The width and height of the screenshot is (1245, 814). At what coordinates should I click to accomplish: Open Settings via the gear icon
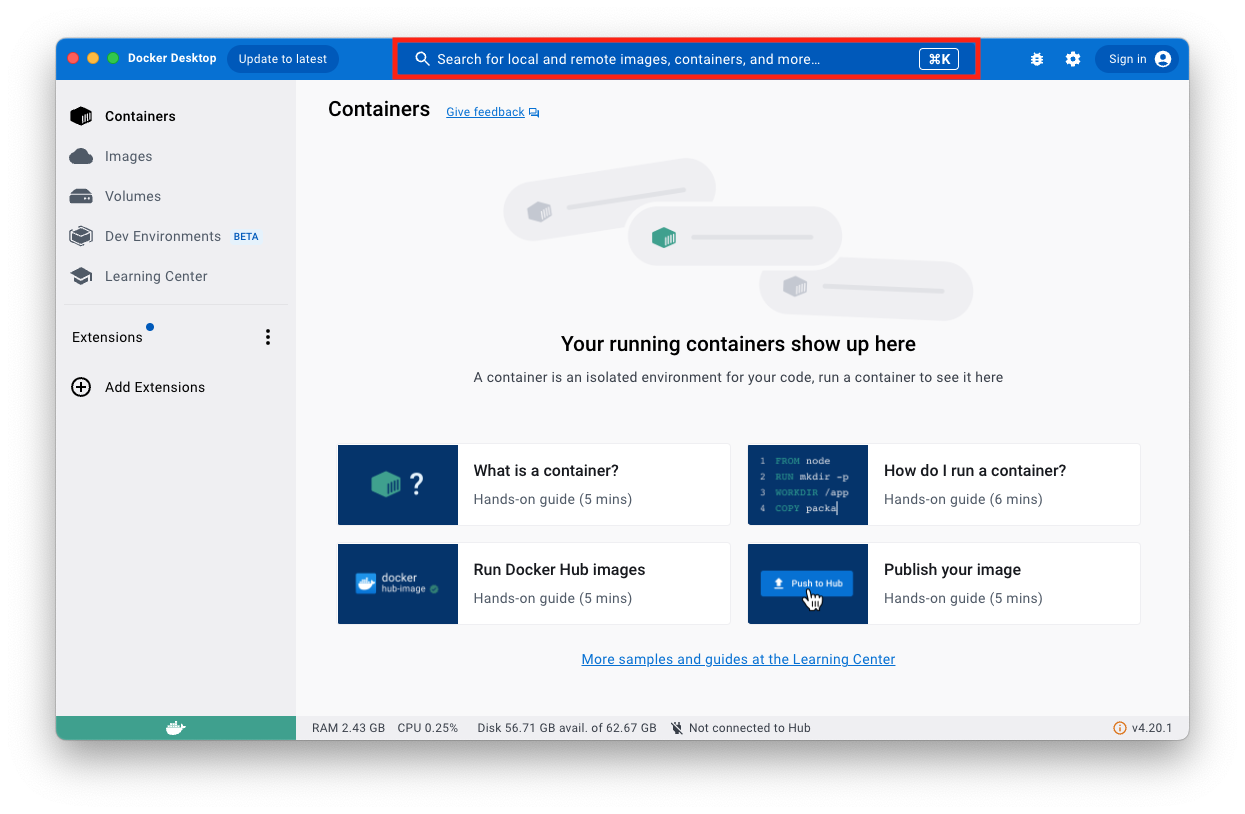[1073, 59]
